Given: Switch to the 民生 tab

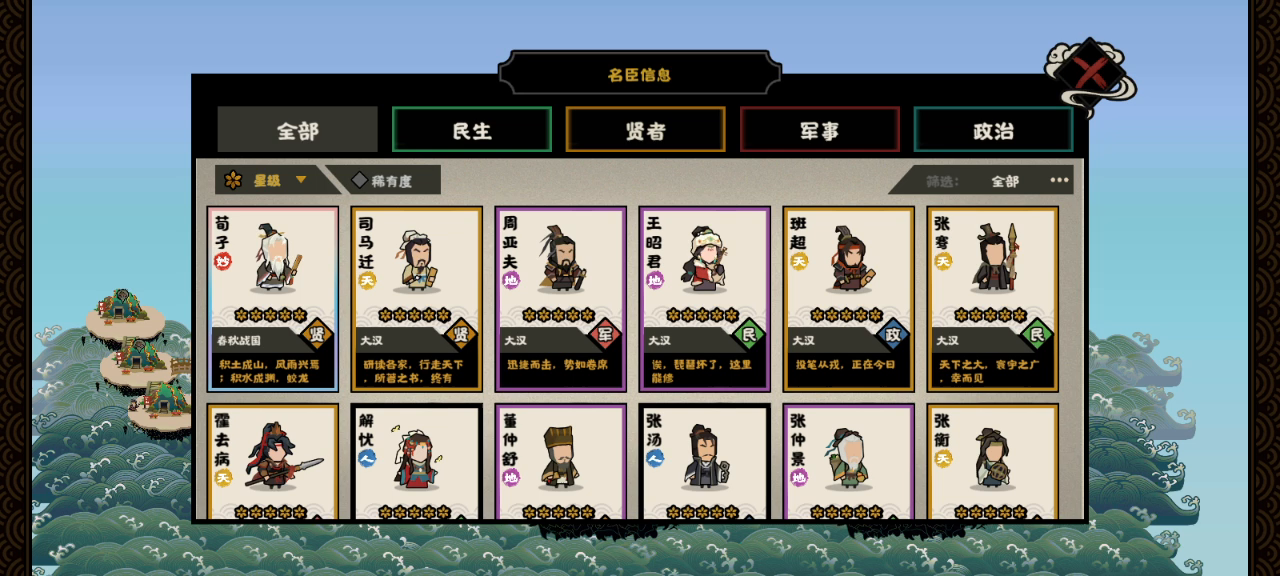Looking at the screenshot, I should point(472,130).
